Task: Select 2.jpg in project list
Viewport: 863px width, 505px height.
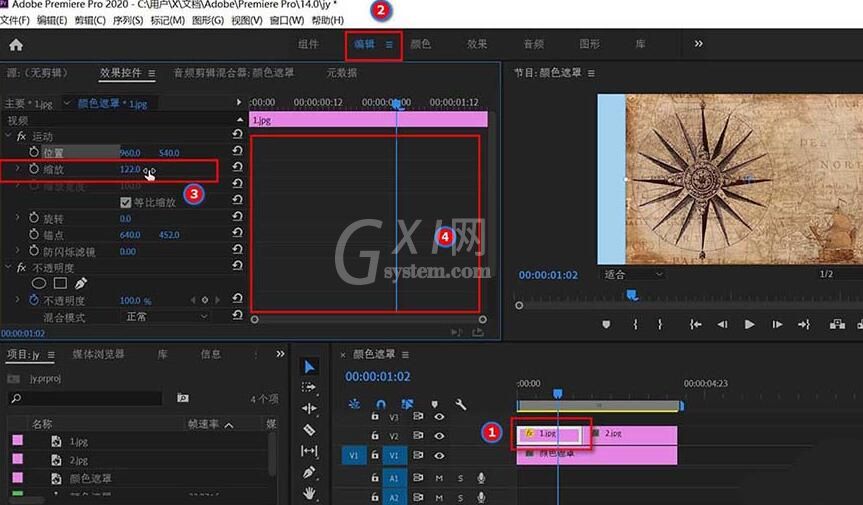Action: (79, 460)
